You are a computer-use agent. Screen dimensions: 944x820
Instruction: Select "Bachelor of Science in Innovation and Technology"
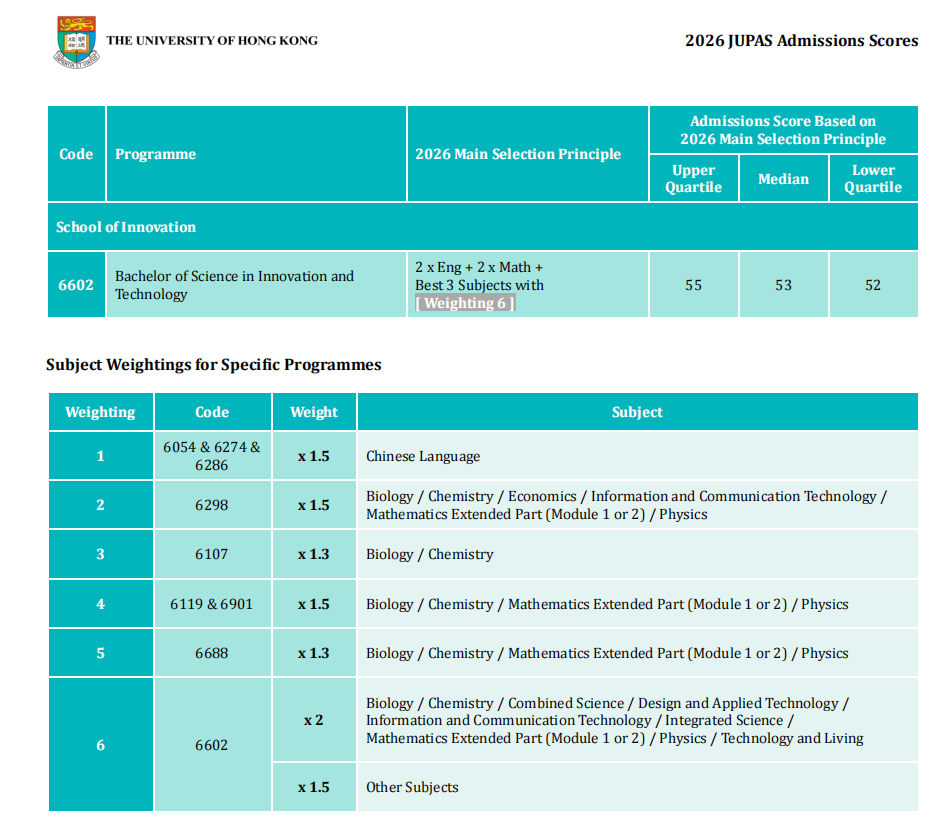pos(235,285)
